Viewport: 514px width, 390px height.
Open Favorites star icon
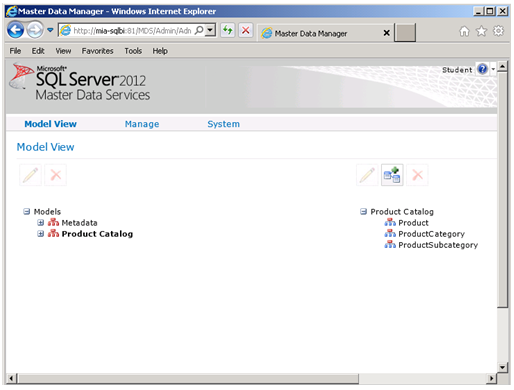click(x=481, y=31)
